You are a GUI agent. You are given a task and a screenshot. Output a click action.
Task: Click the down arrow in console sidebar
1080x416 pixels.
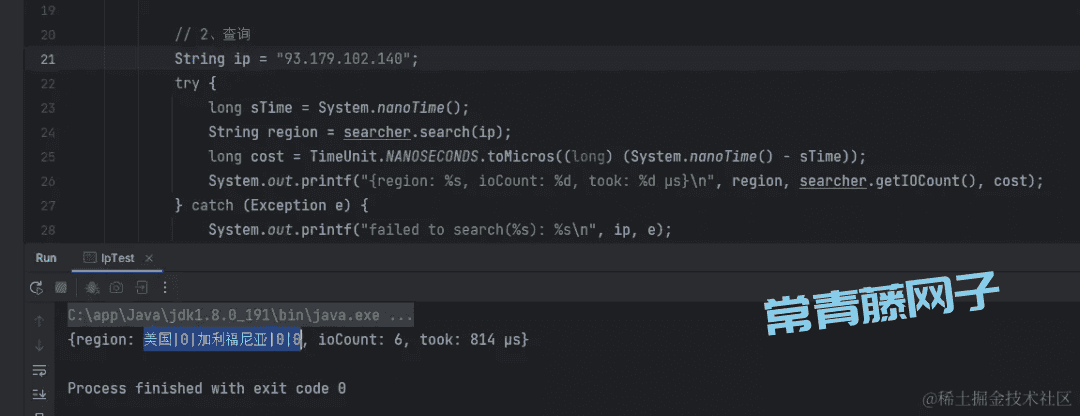click(x=39, y=345)
